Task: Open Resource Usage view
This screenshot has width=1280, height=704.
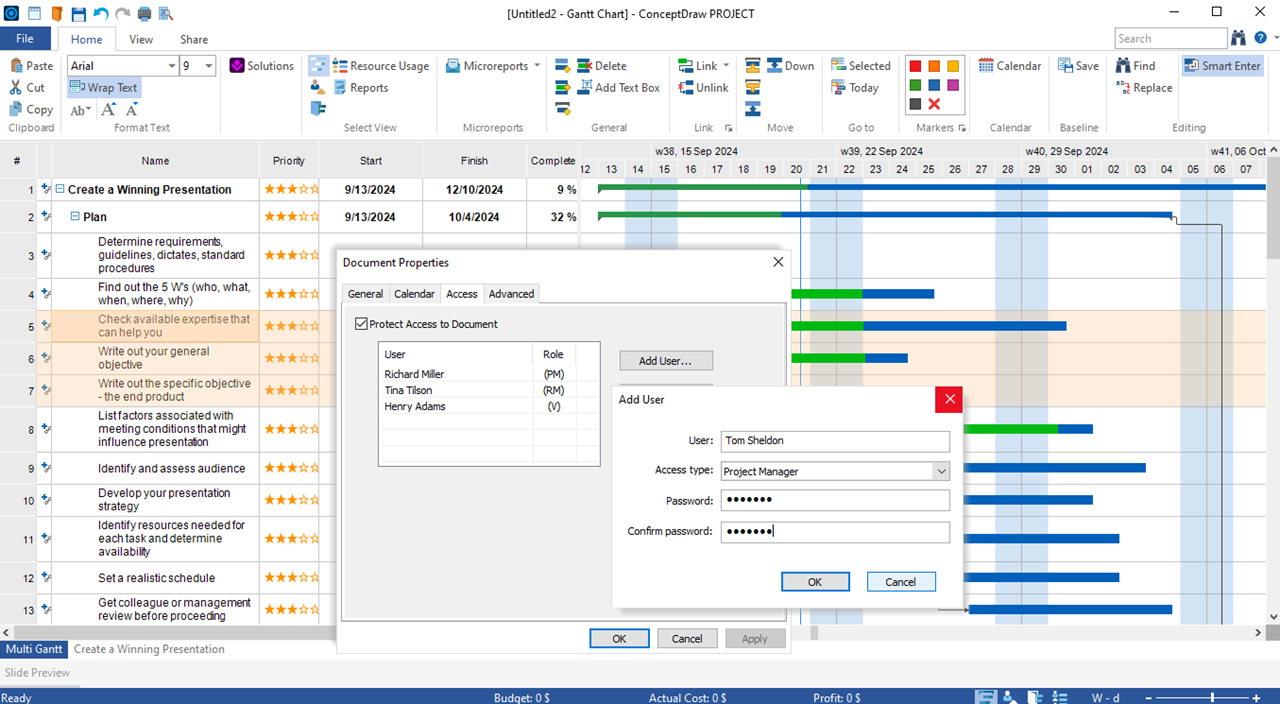Action: coord(380,66)
